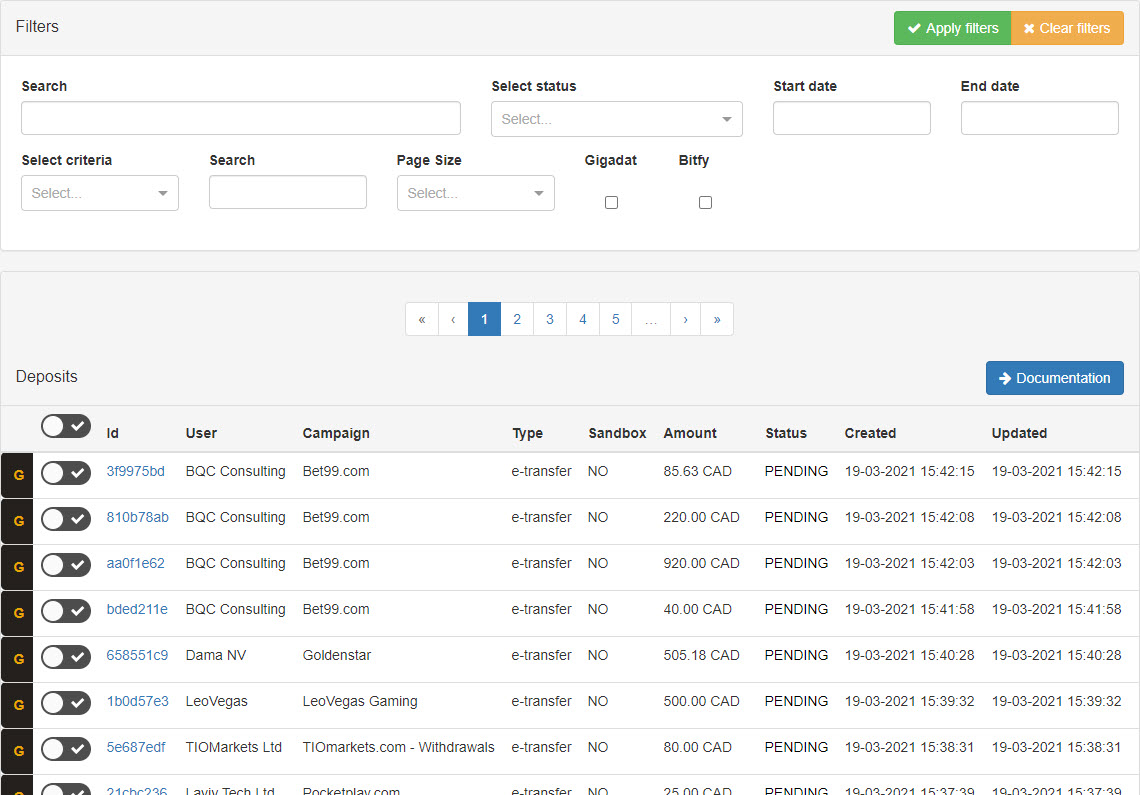Click the Amount column header
This screenshot has width=1140, height=795.
(690, 433)
